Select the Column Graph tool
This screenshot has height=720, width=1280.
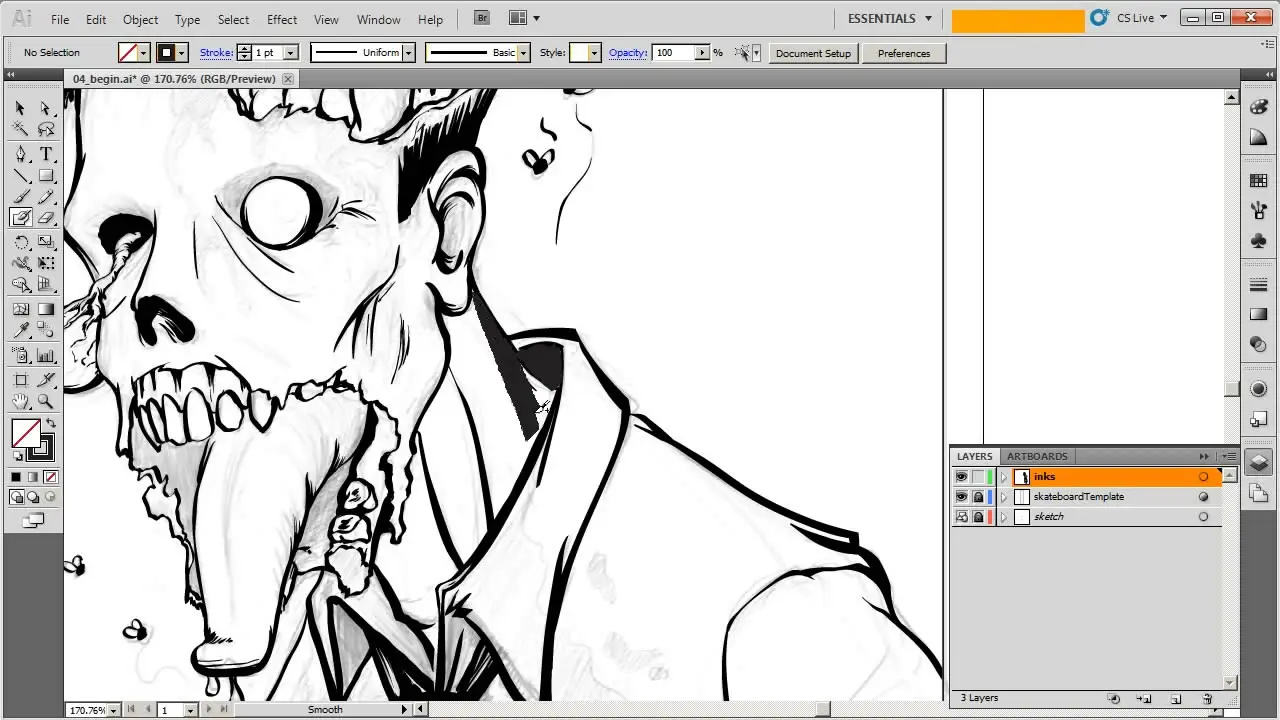click(46, 355)
